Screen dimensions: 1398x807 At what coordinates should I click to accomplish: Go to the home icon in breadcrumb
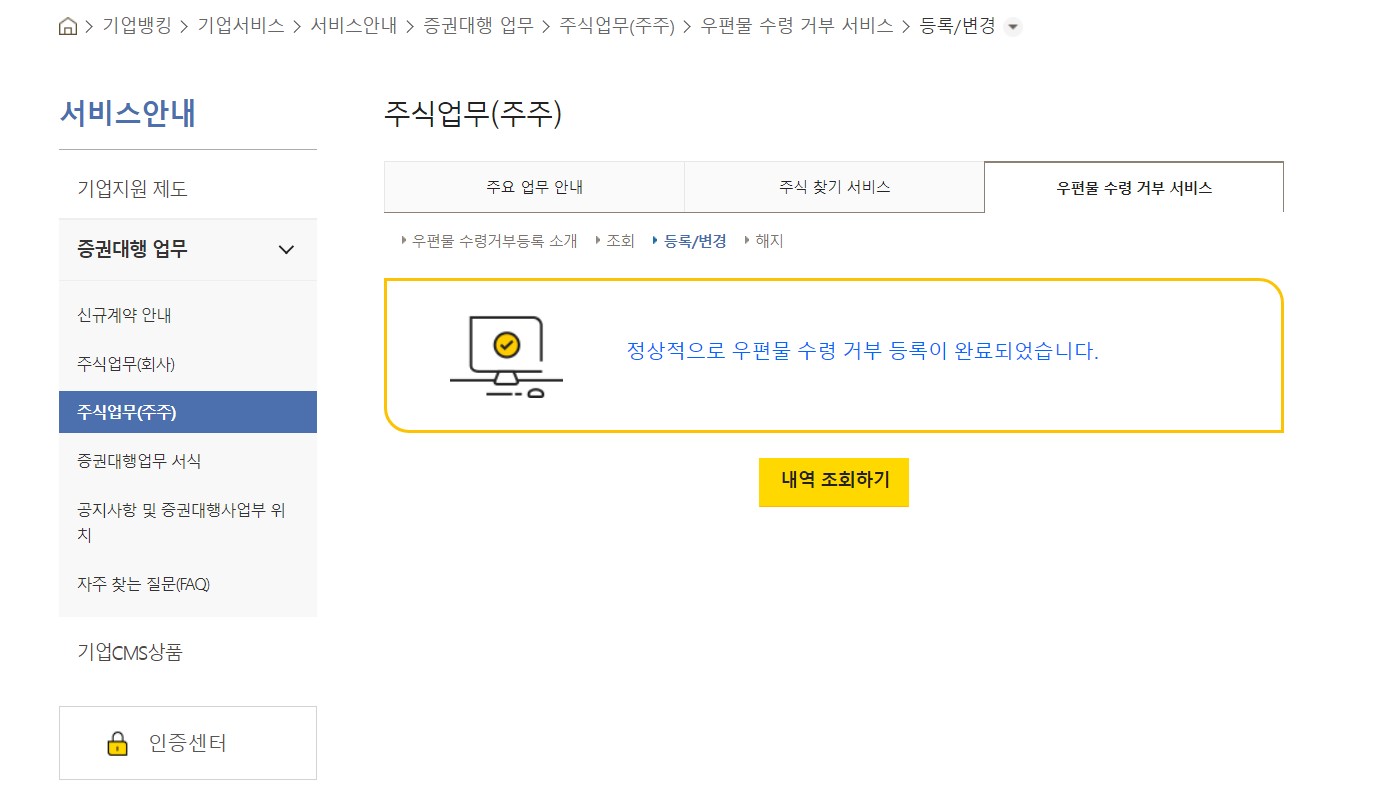coord(68,27)
